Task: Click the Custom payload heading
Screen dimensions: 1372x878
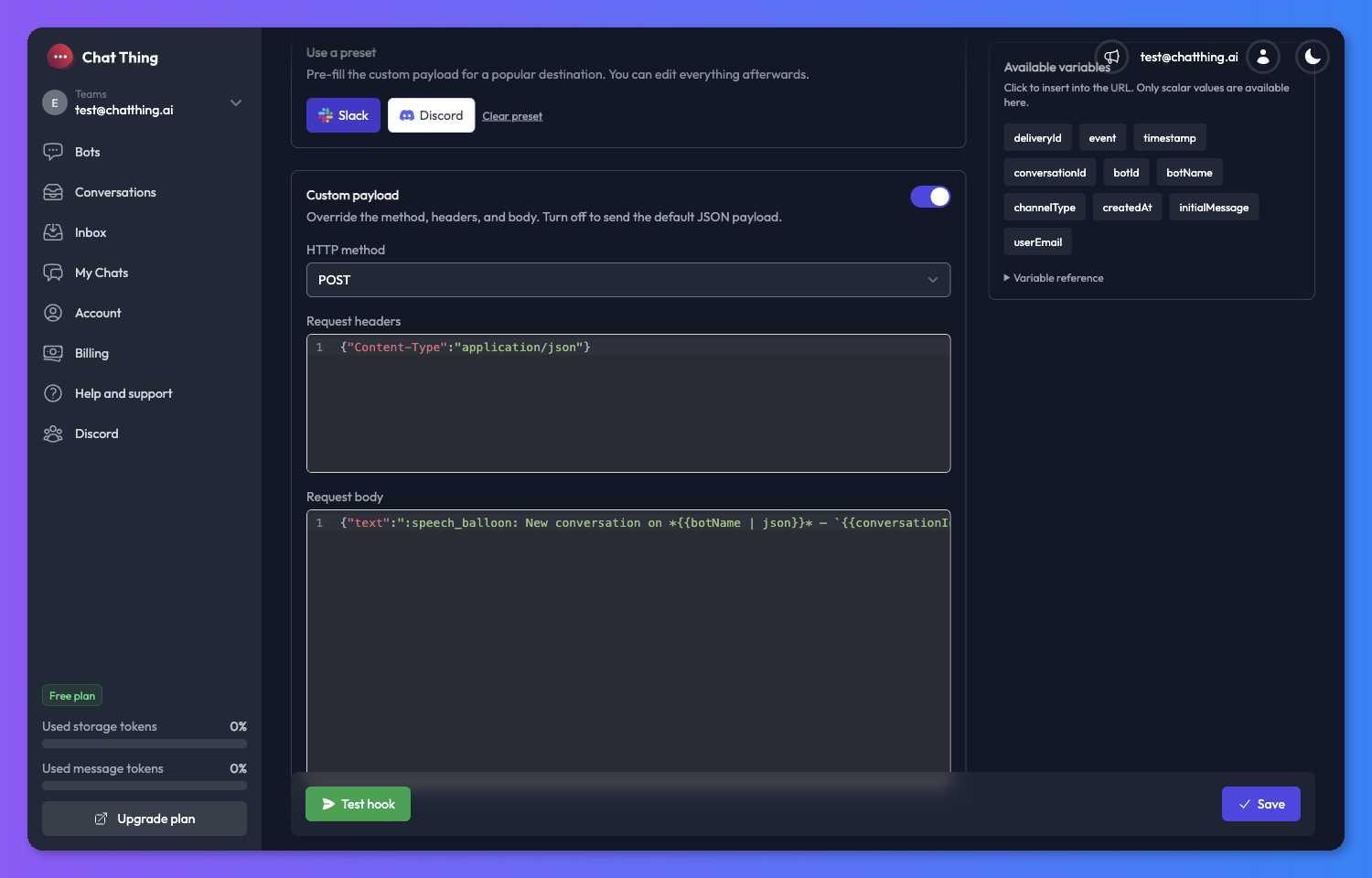Action: tap(352, 196)
